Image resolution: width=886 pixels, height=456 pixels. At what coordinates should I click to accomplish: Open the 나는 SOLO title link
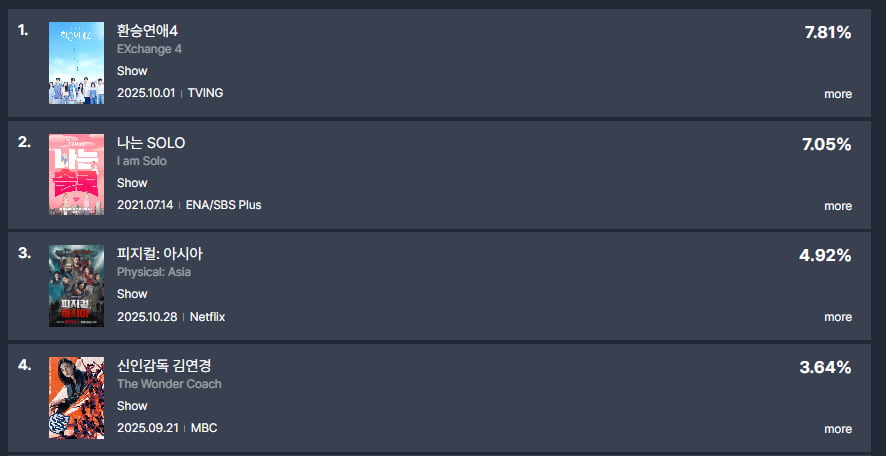point(151,143)
